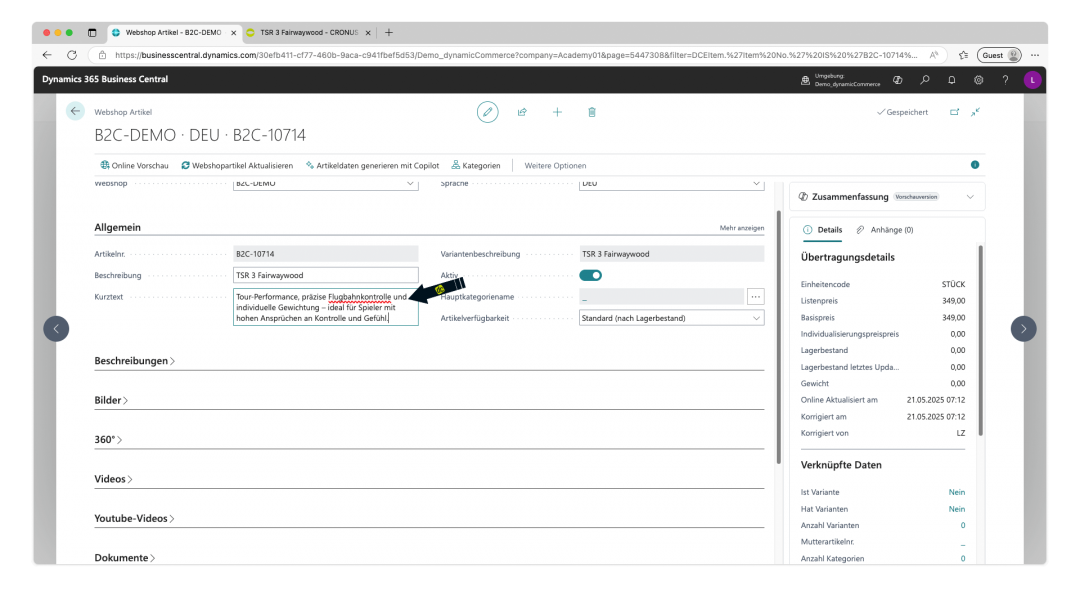Click into the Kurztext text area
The height and width of the screenshot is (608, 1080).
click(326, 307)
